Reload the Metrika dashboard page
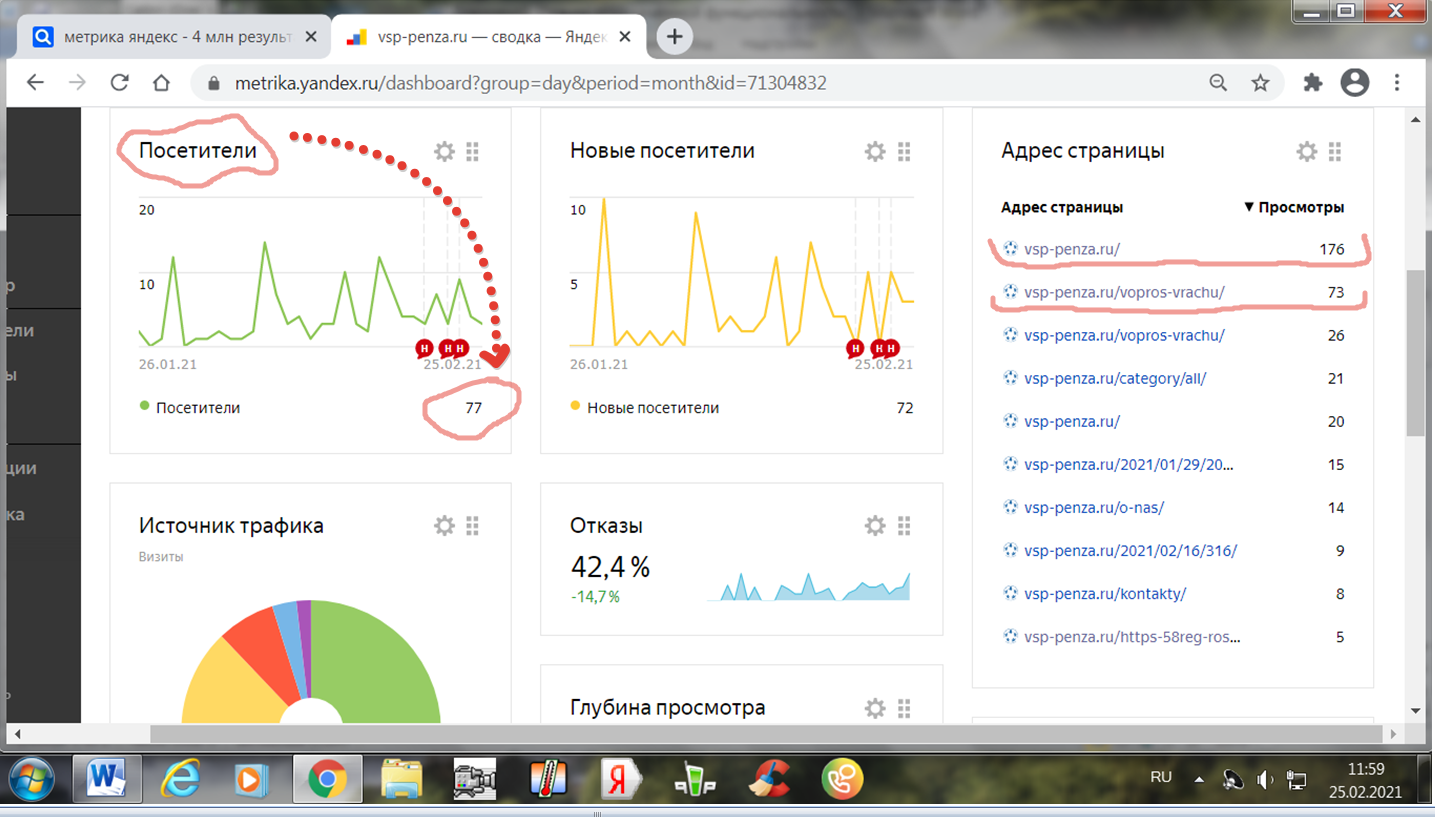 (119, 83)
